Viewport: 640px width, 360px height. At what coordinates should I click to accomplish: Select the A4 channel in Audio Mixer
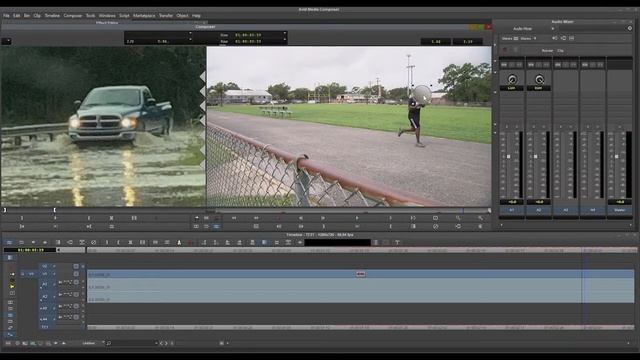592,210
